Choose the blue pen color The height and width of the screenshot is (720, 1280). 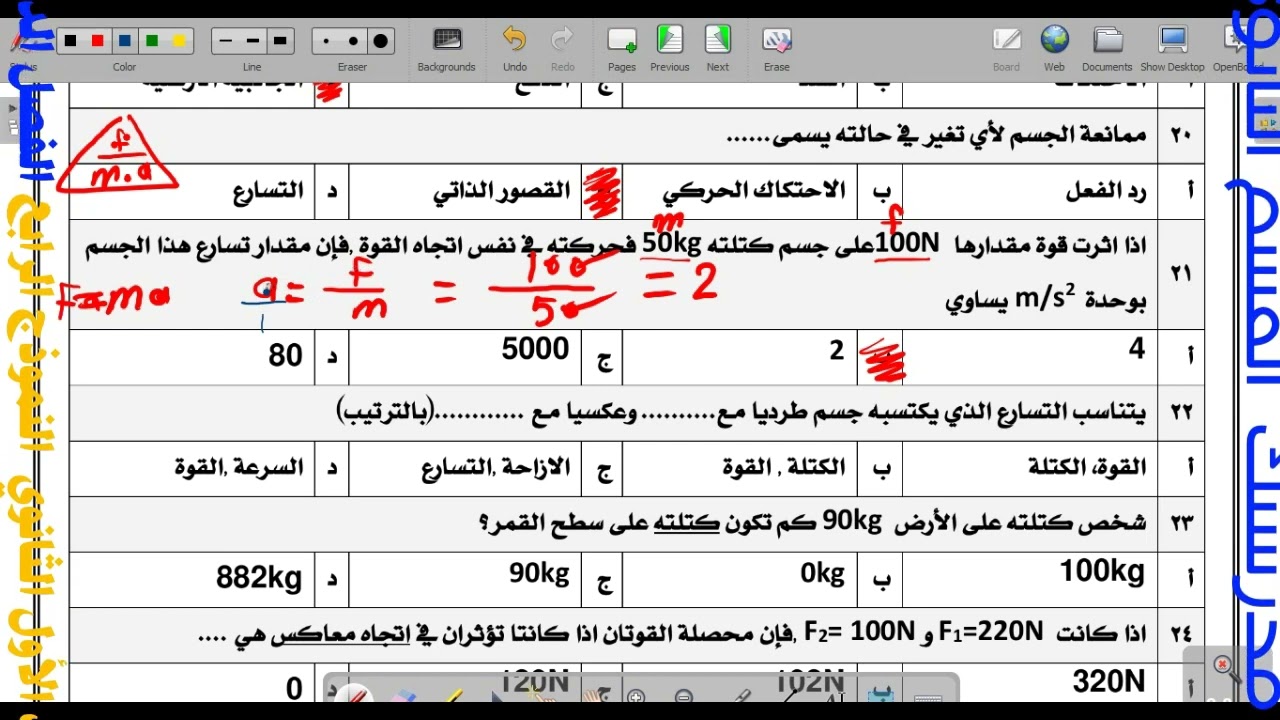pos(125,41)
